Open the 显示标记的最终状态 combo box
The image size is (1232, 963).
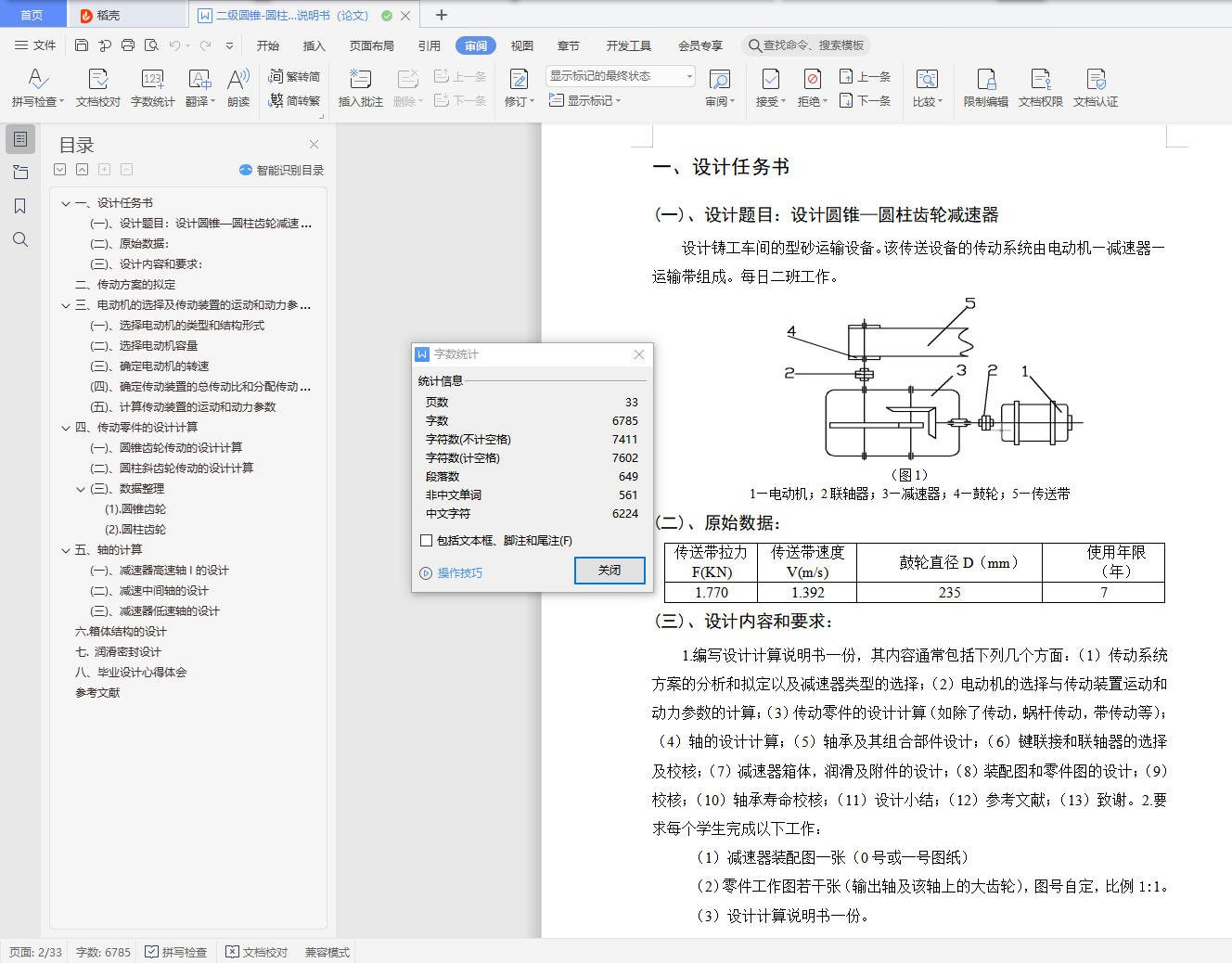[621, 76]
